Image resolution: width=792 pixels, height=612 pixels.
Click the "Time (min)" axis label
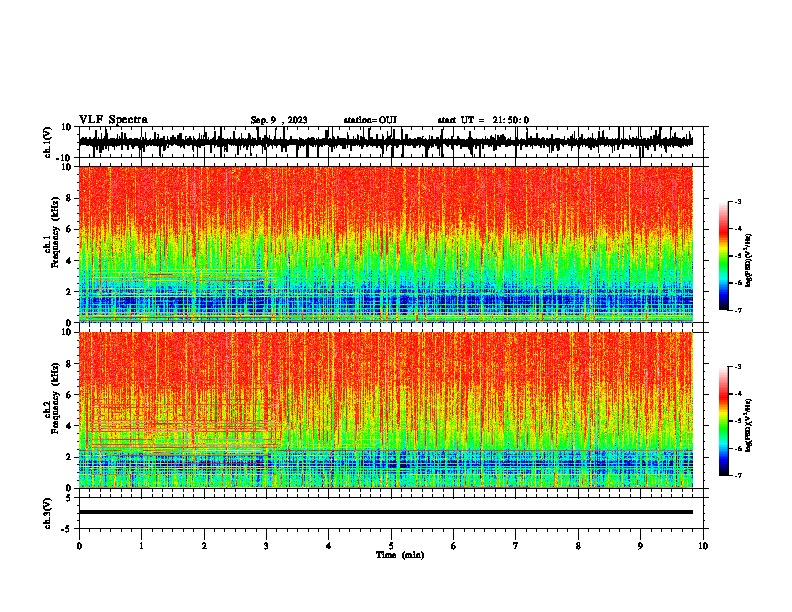click(400, 555)
